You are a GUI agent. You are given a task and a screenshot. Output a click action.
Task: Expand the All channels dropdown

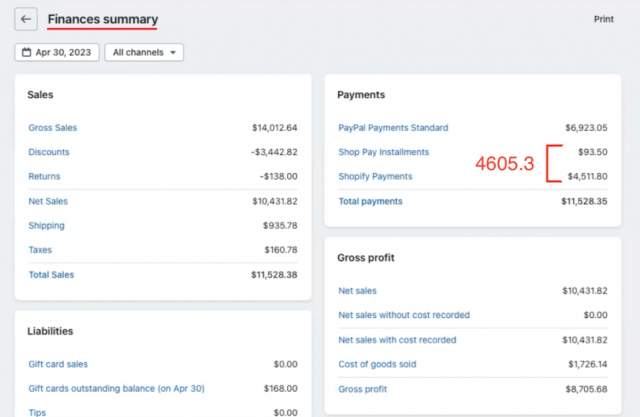click(144, 52)
